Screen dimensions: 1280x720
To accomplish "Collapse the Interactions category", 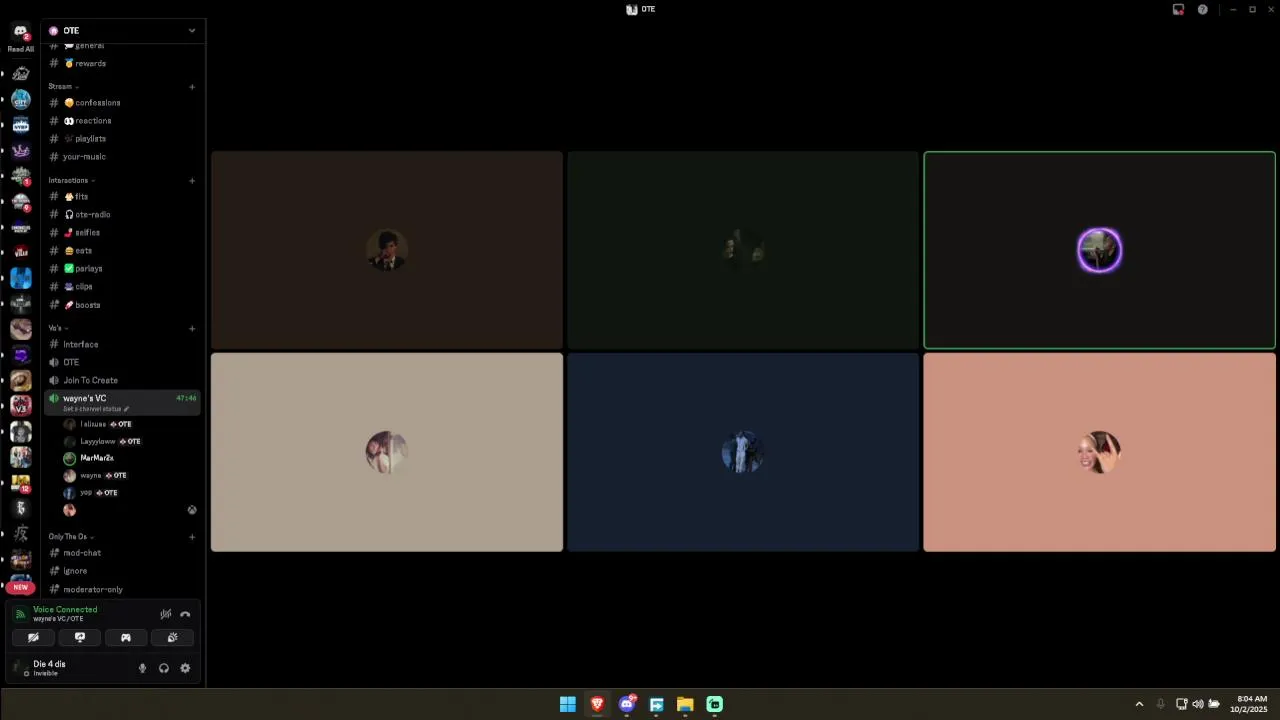I will point(71,180).
